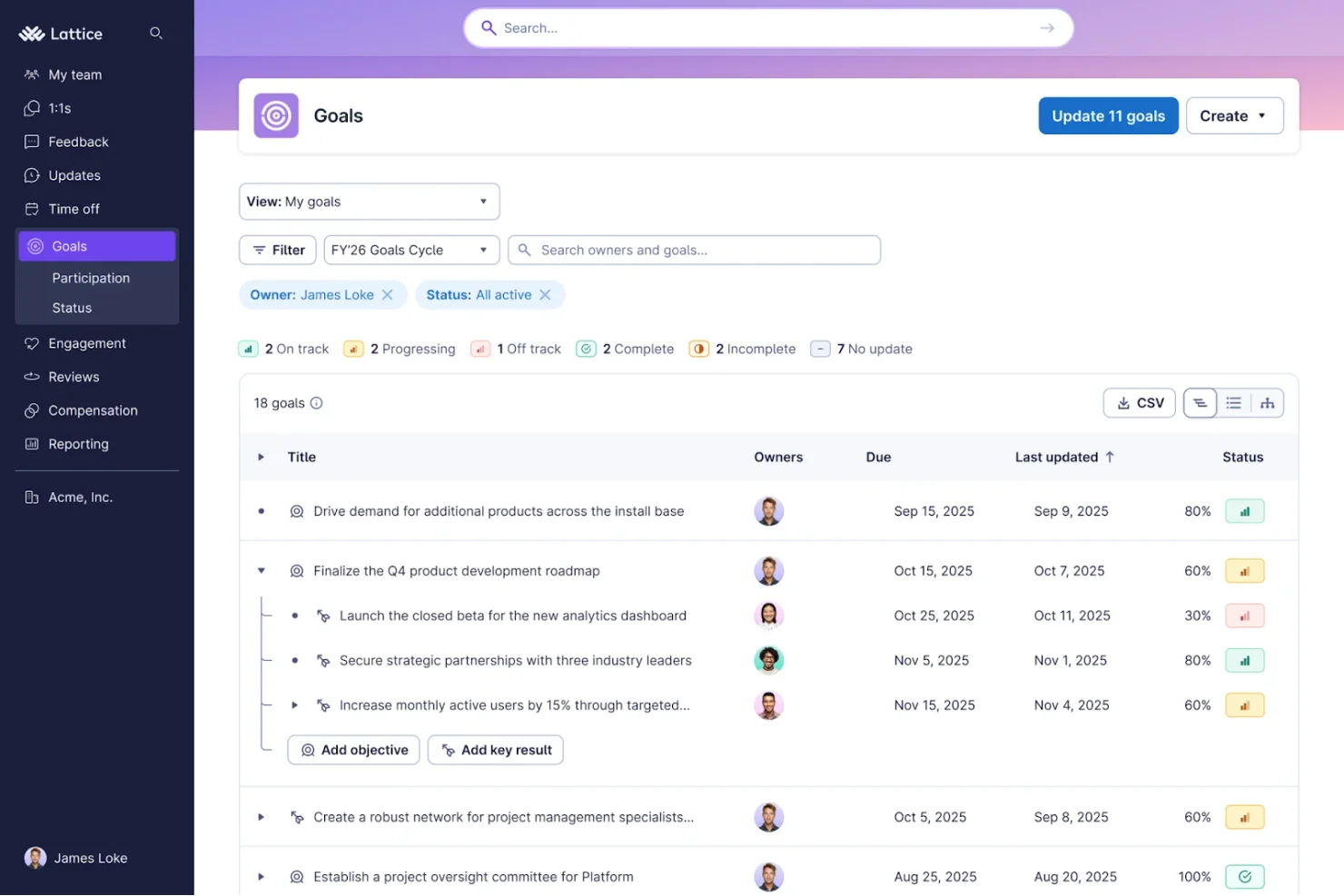Click the Add key result button
The image size is (1344, 896).
tap(496, 750)
